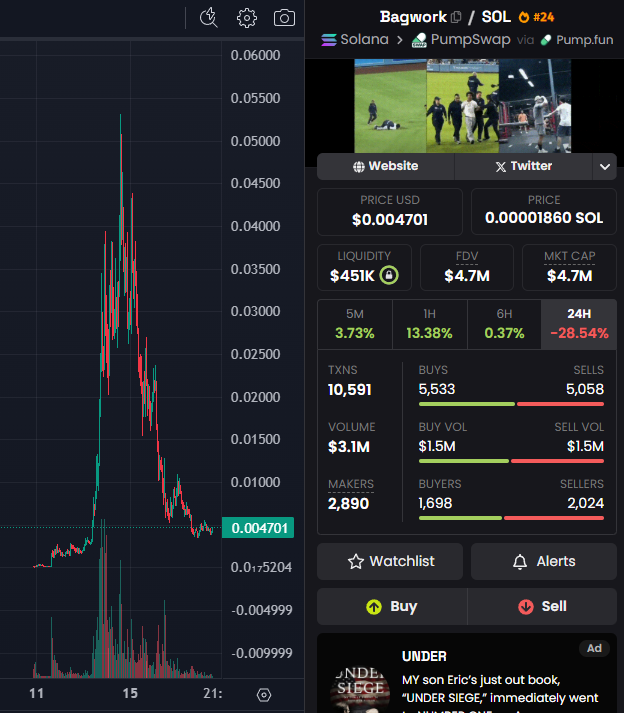Click the 11 date label on time axis

coord(36,693)
